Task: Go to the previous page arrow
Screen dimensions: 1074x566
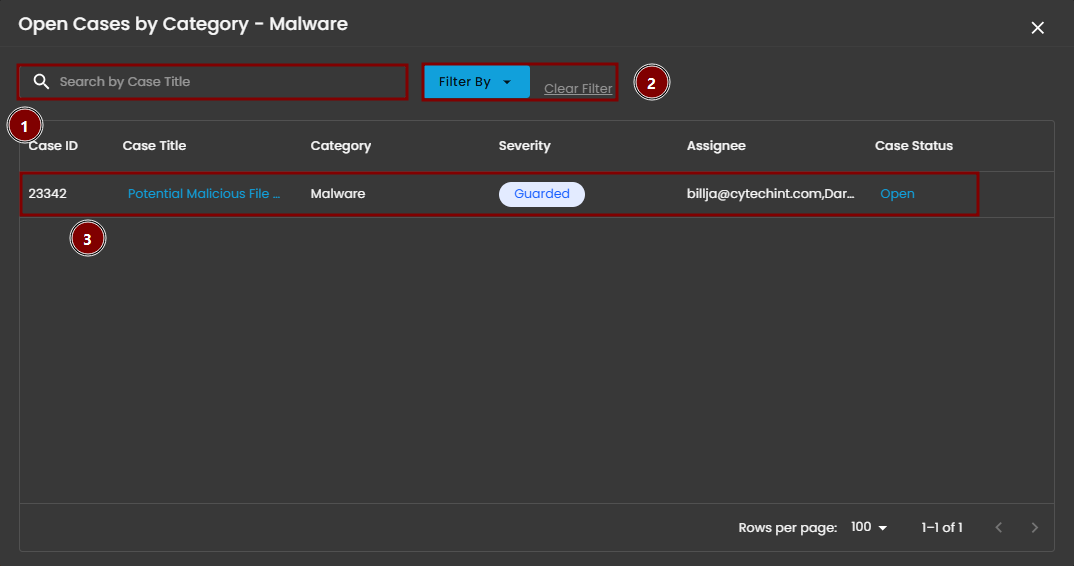Action: [998, 527]
